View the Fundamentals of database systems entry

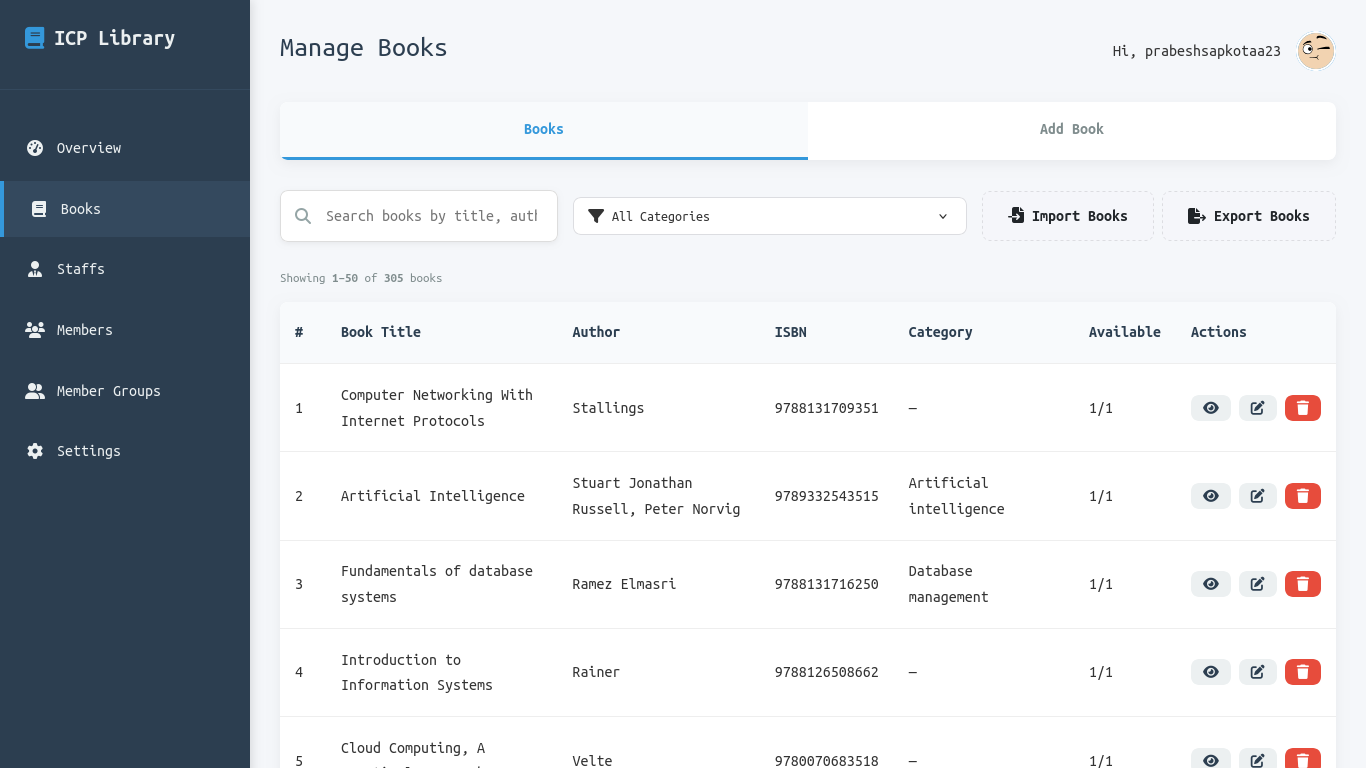1210,583
